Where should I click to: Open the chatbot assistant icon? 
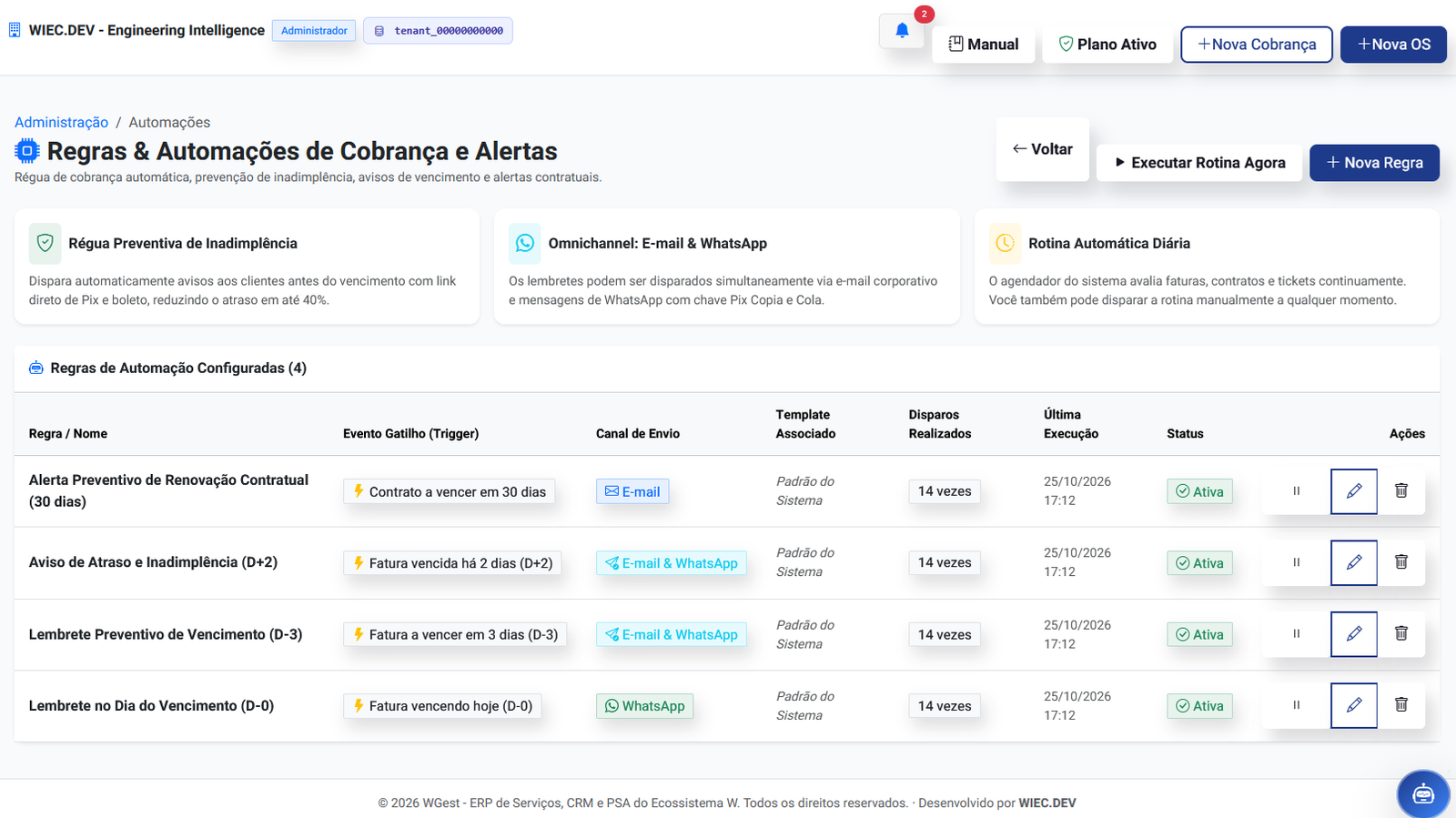[1423, 794]
